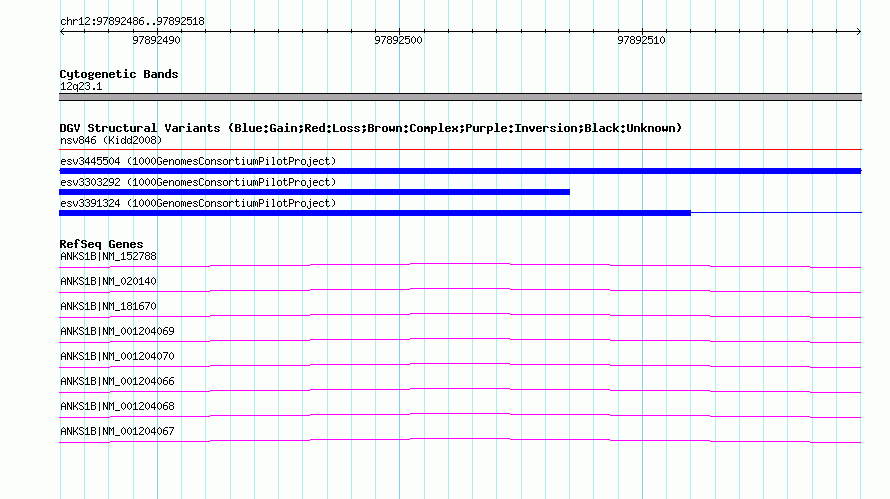This screenshot has height=499, width=890.
Task: Open the ANKS1B|NM_181670 transcript
Action: (108, 306)
